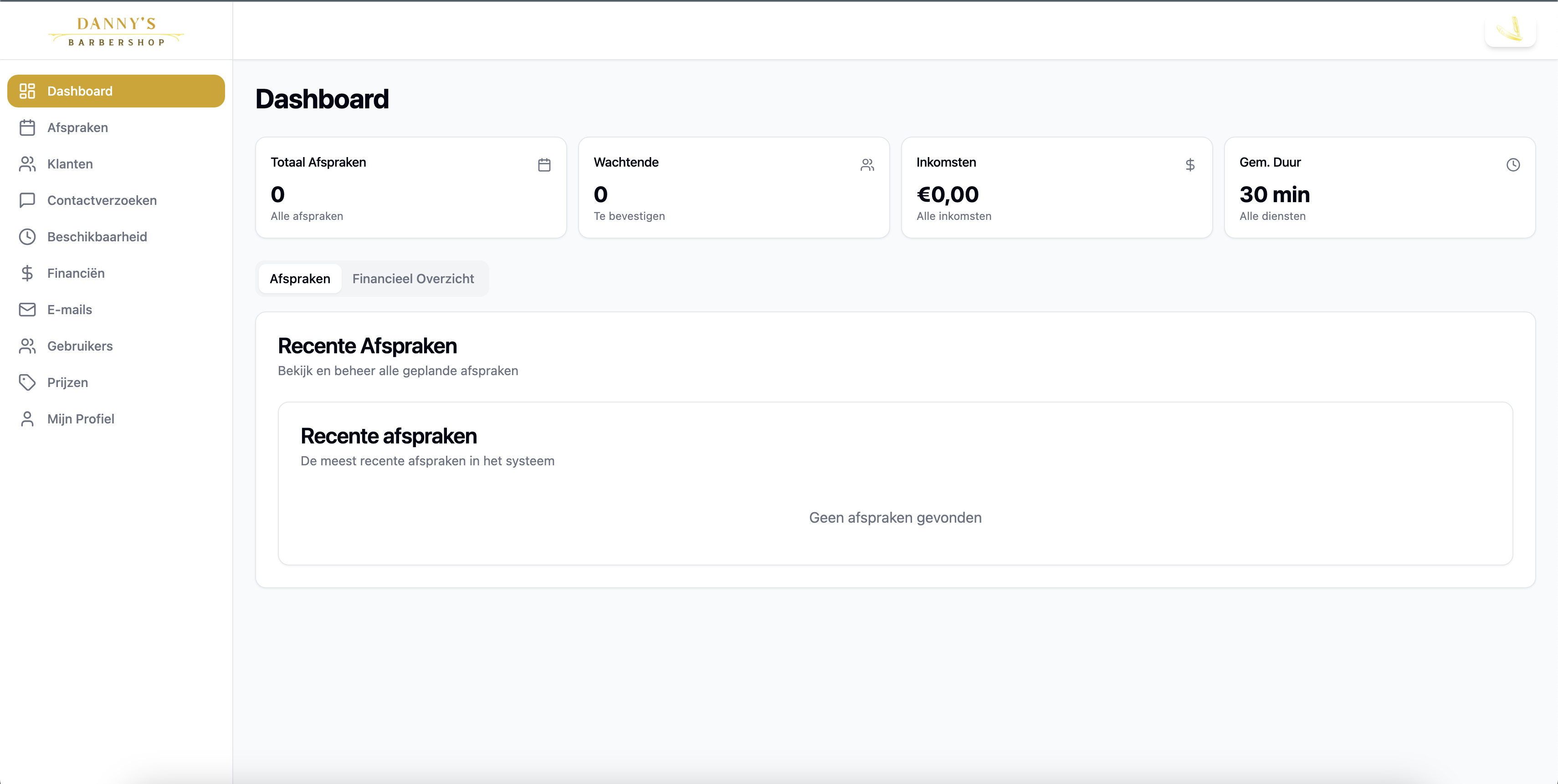Screen dimensions: 1558x784
Task: Click the Mijn Profiel person icon
Action: [27, 419]
